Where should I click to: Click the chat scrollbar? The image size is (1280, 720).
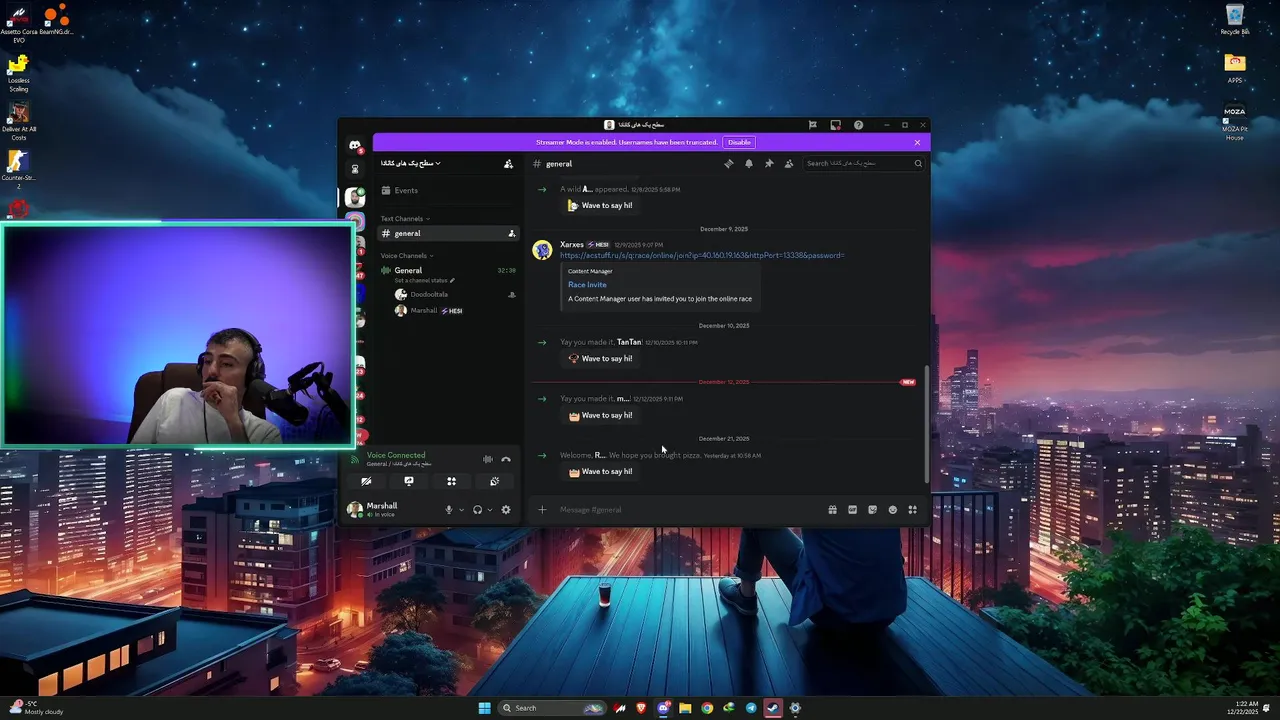[926, 423]
